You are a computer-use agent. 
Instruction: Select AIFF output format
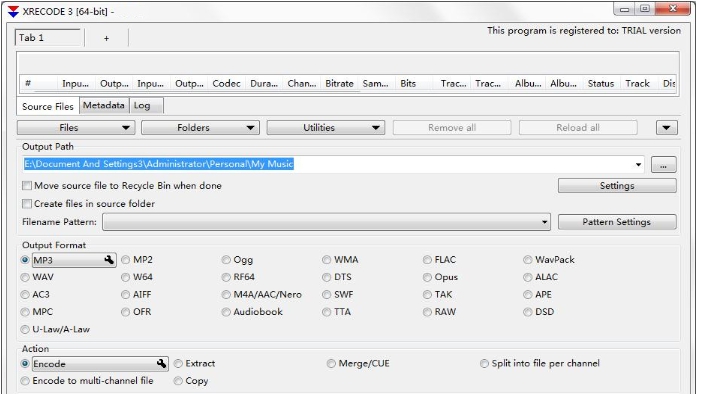point(126,295)
